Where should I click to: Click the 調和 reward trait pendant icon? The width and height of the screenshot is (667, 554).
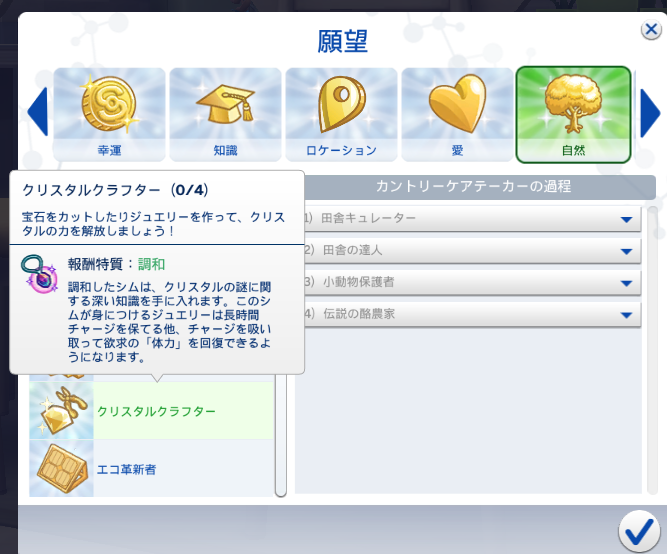(x=39, y=274)
